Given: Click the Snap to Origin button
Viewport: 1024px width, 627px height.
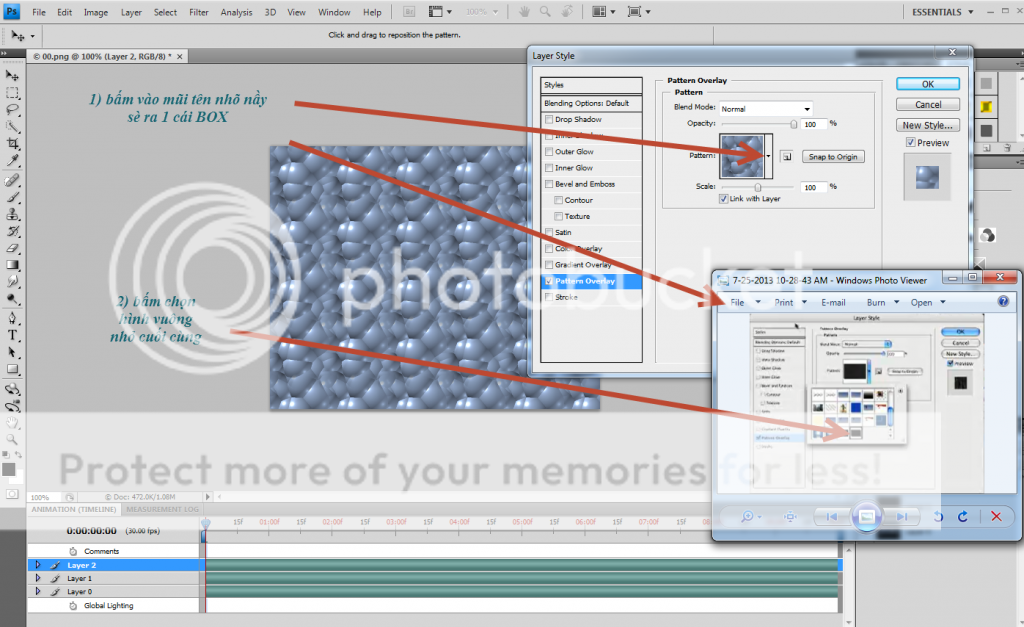Looking at the screenshot, I should pos(833,157).
